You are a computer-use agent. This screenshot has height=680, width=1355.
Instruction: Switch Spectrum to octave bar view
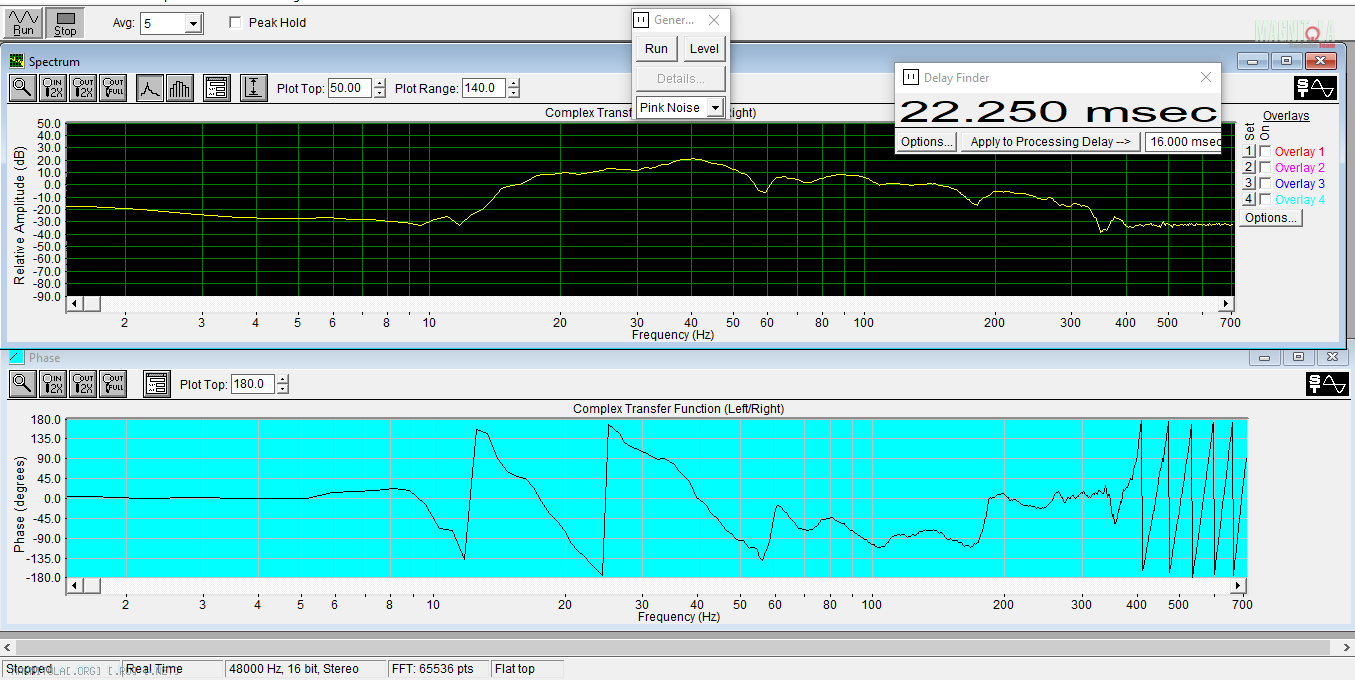tap(179, 88)
